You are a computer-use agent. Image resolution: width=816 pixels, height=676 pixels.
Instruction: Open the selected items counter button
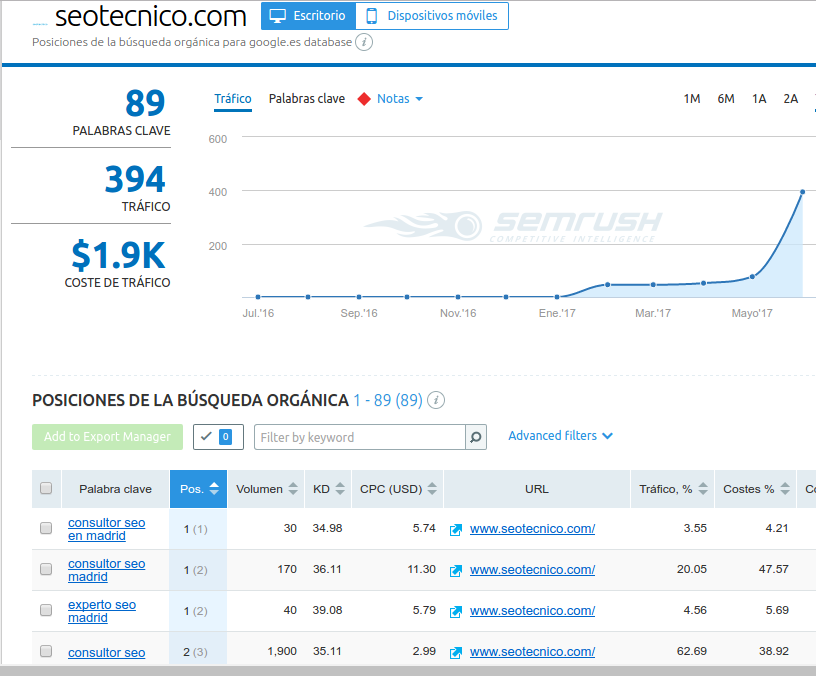(218, 437)
